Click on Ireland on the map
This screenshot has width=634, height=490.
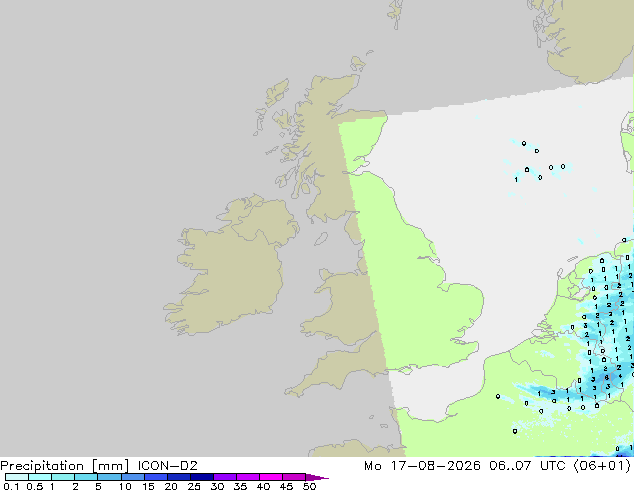(230, 267)
